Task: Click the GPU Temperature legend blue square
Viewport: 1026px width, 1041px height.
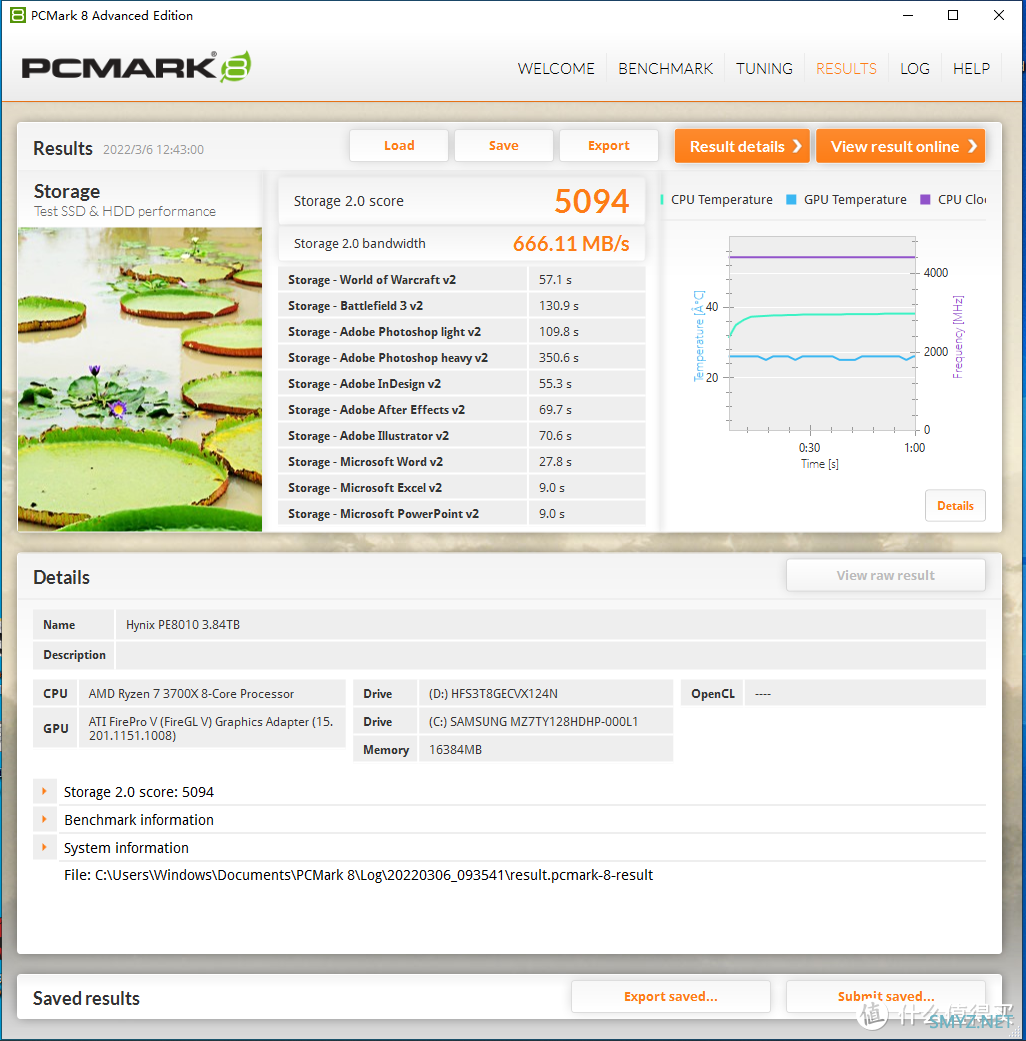Action: click(791, 199)
